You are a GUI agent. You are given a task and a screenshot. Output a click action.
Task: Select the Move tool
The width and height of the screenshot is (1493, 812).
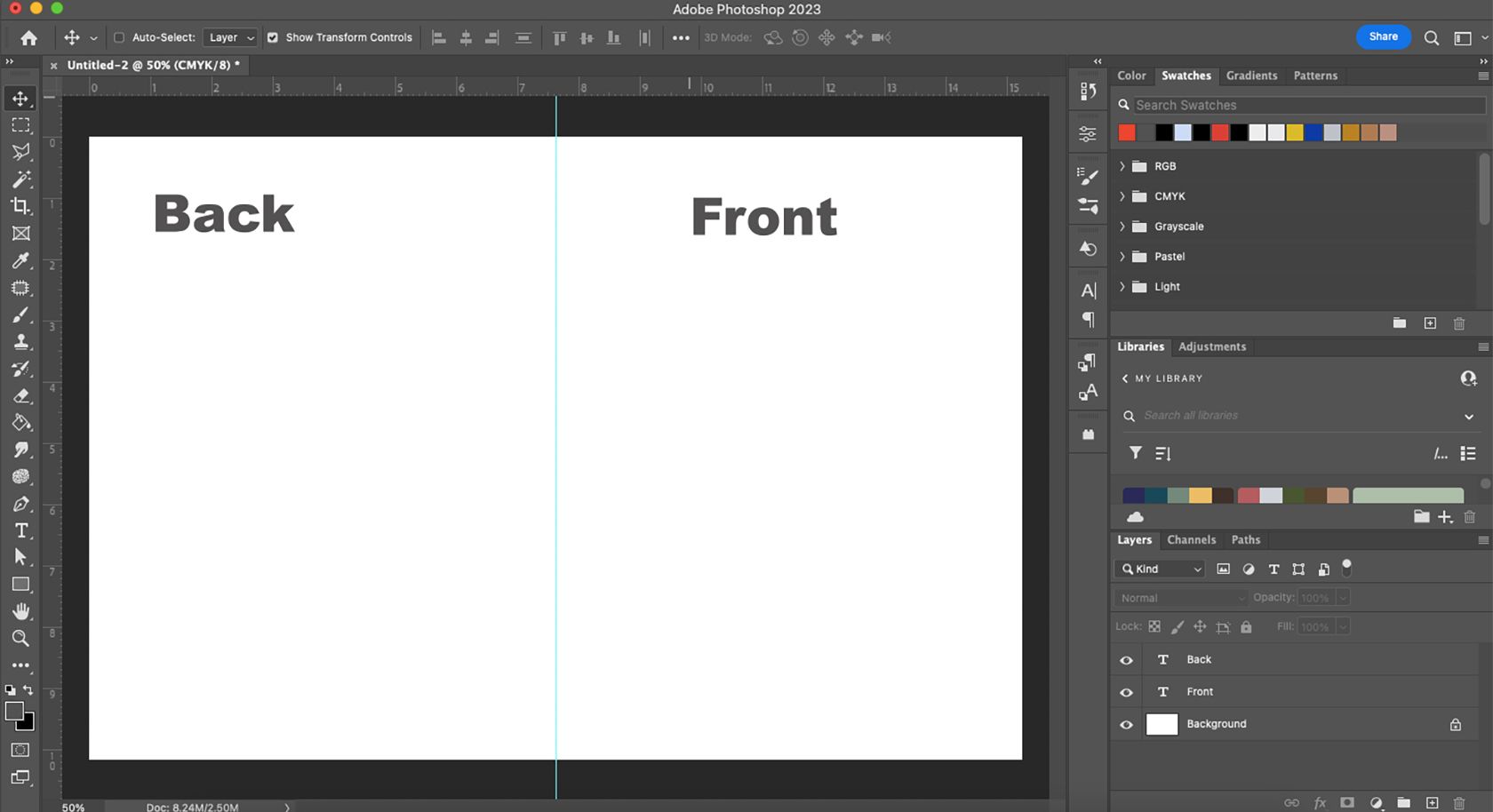[21, 99]
